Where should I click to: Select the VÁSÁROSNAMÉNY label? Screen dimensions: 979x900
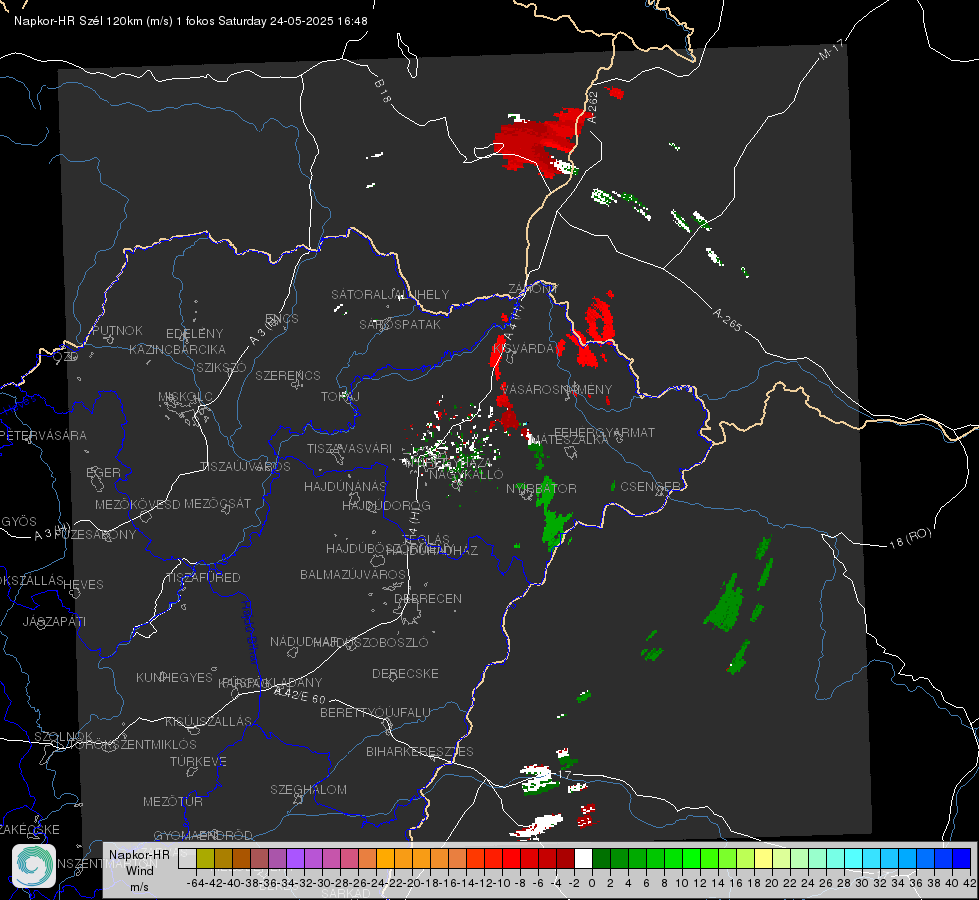click(x=556, y=389)
